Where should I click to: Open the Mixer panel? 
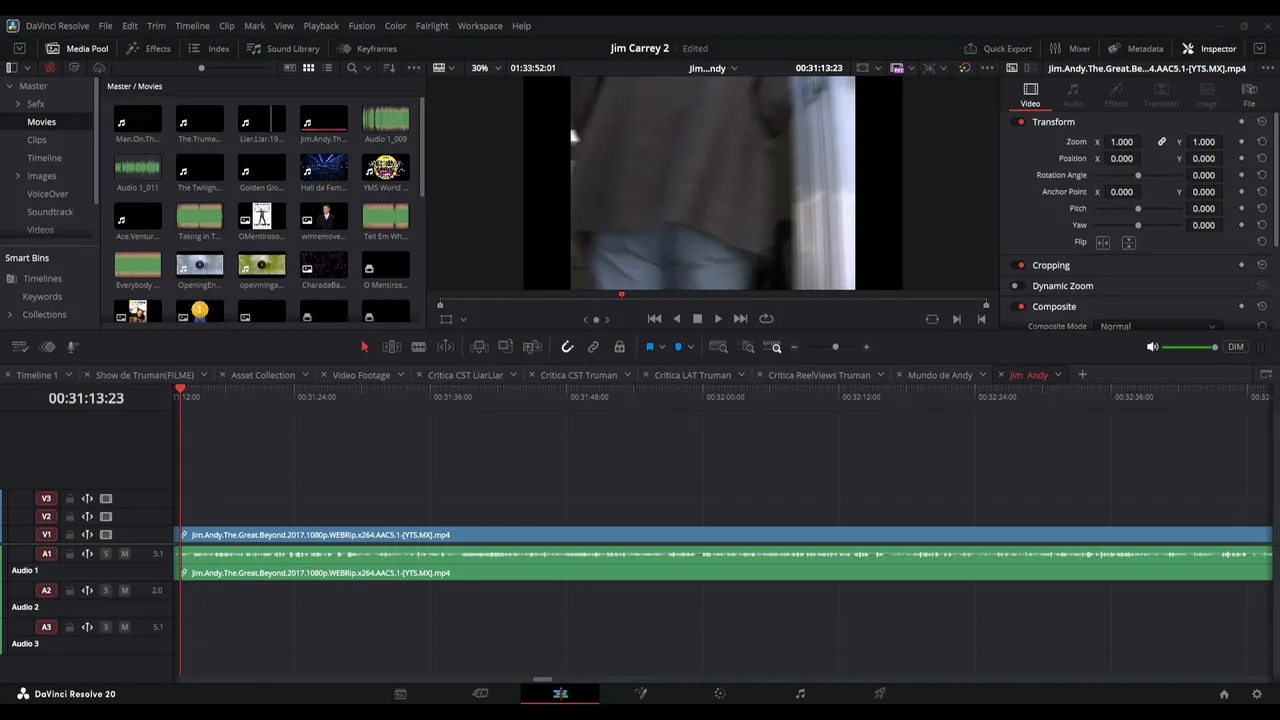pos(1070,48)
